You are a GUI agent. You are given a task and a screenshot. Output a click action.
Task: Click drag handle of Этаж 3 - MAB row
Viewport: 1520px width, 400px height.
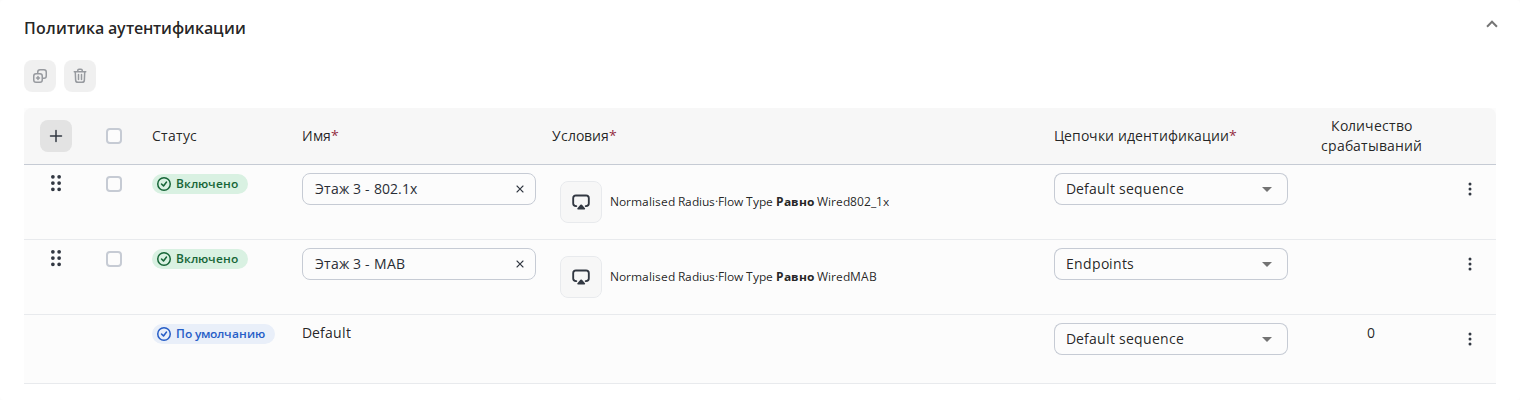(56, 259)
